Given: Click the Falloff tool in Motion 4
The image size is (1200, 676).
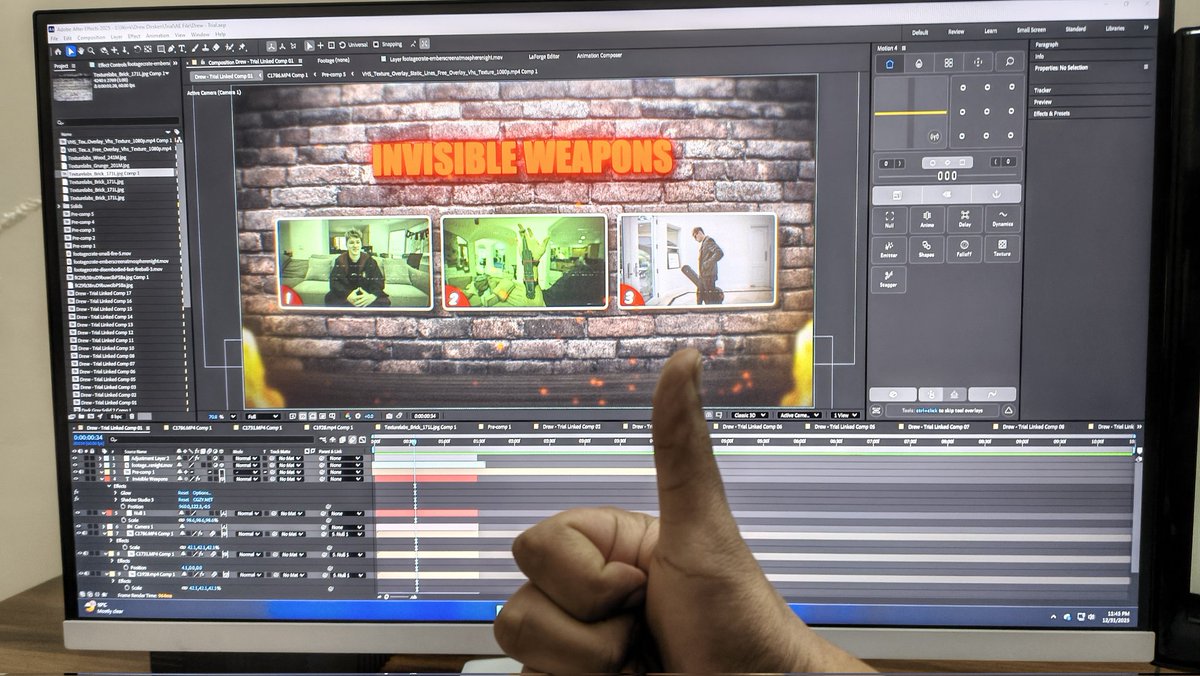Looking at the screenshot, I should point(965,249).
